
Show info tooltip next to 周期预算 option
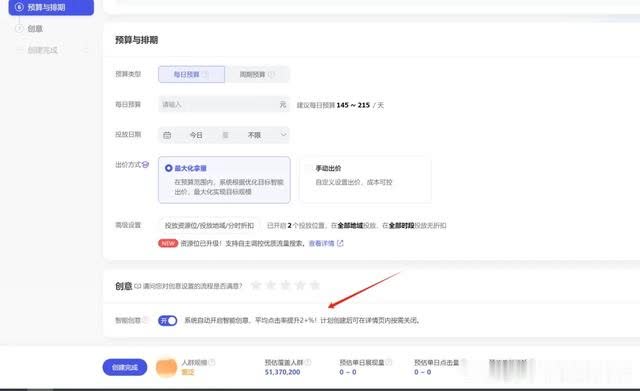click(x=271, y=74)
